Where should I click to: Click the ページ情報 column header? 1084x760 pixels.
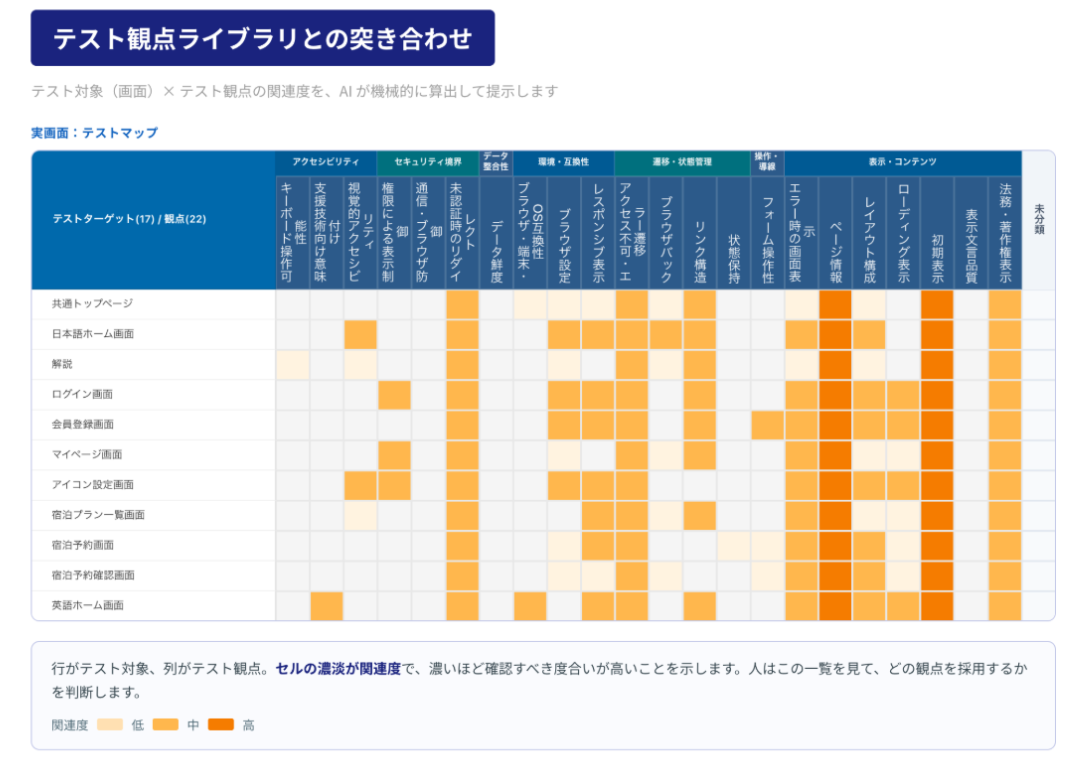(x=835, y=232)
